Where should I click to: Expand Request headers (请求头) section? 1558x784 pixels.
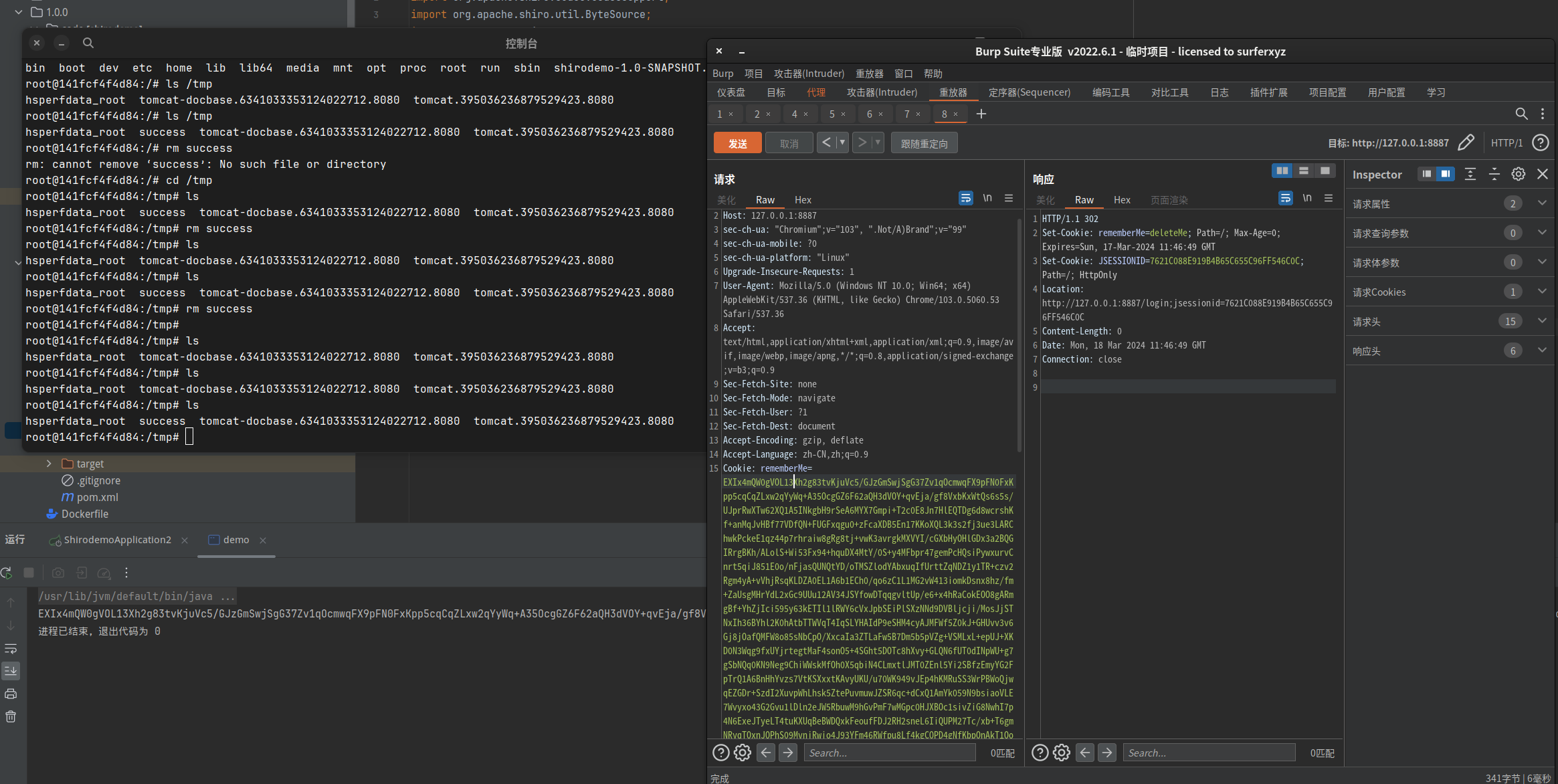(x=1449, y=321)
